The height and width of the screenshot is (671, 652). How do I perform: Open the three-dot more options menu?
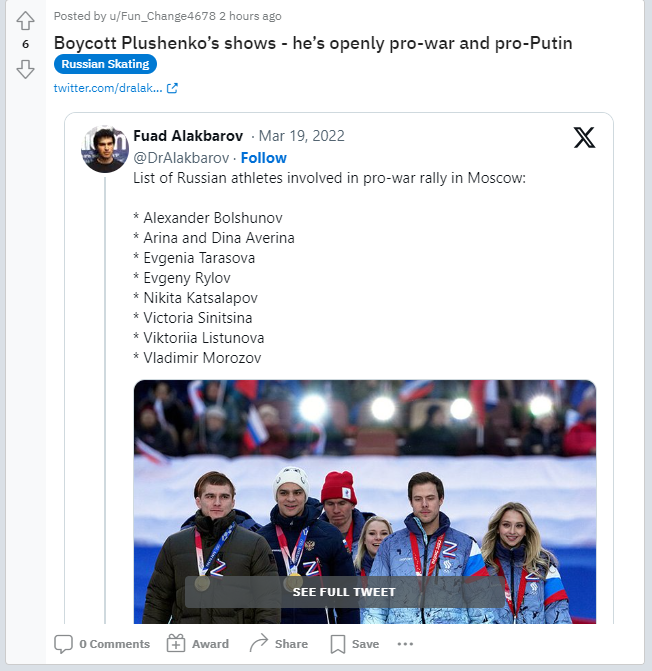click(405, 643)
